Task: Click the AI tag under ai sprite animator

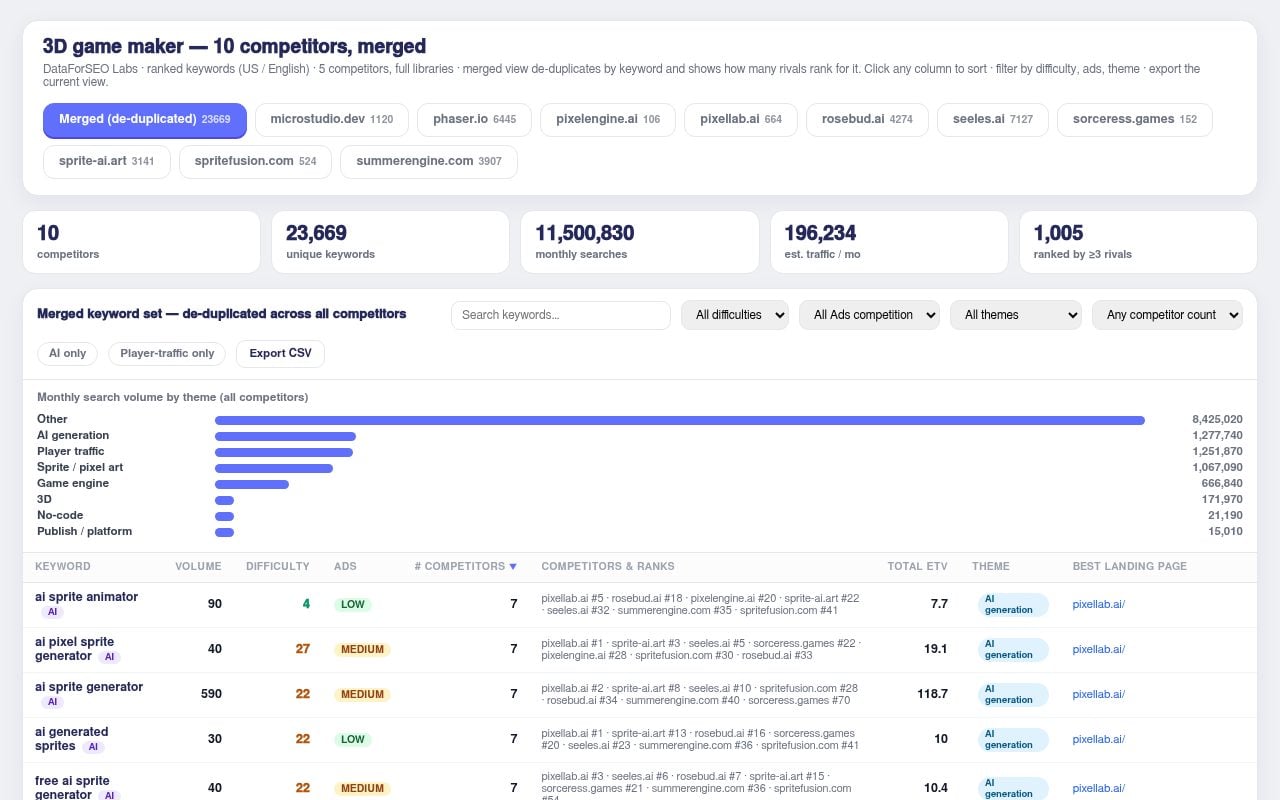Action: coord(52,612)
